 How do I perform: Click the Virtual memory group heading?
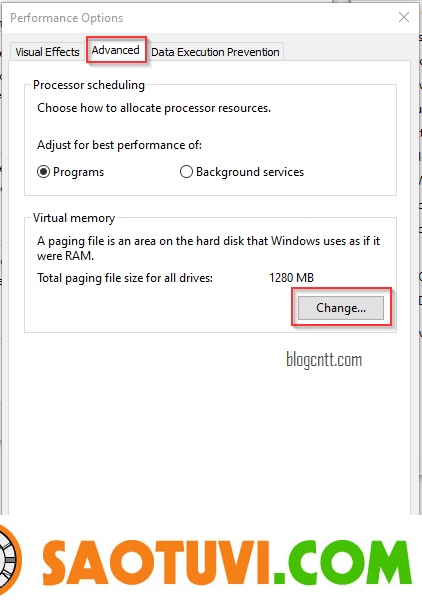pyautogui.click(x=74, y=218)
